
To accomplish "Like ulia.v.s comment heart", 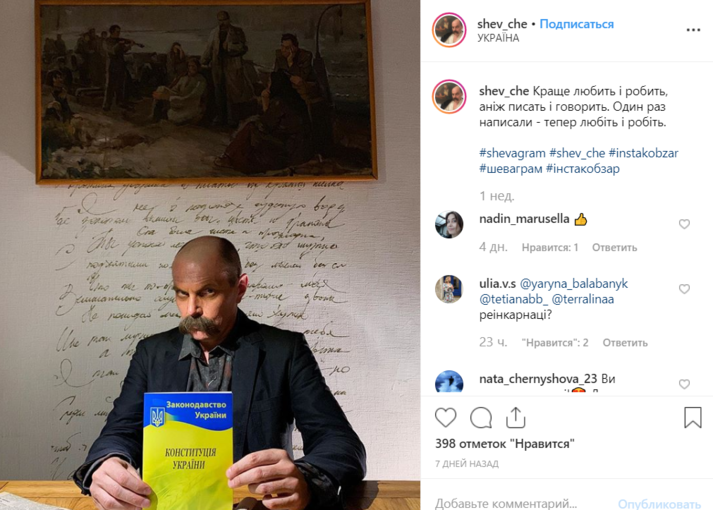I will click(684, 289).
